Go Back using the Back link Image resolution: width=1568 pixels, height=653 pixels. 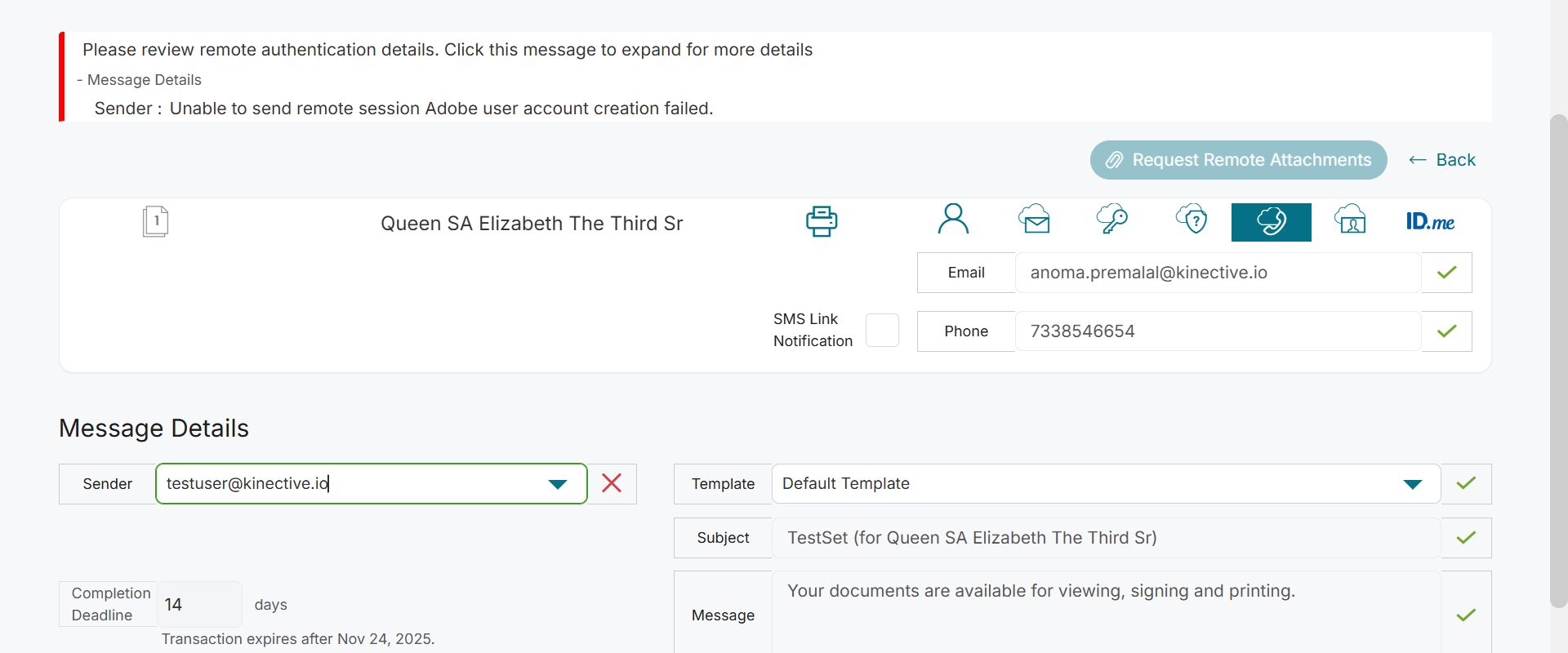1443,160
